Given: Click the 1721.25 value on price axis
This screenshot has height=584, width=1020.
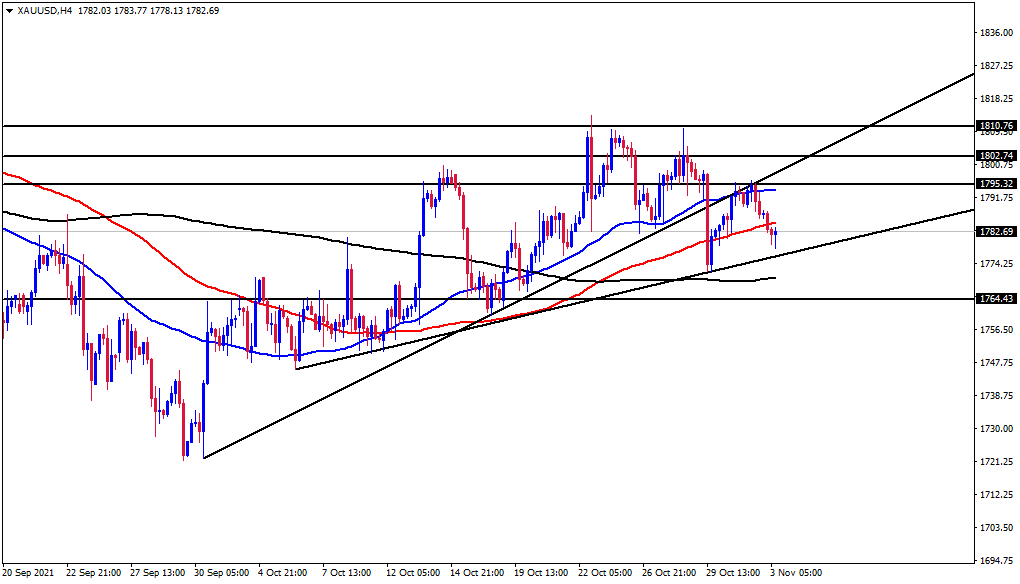Looking at the screenshot, I should [997, 462].
